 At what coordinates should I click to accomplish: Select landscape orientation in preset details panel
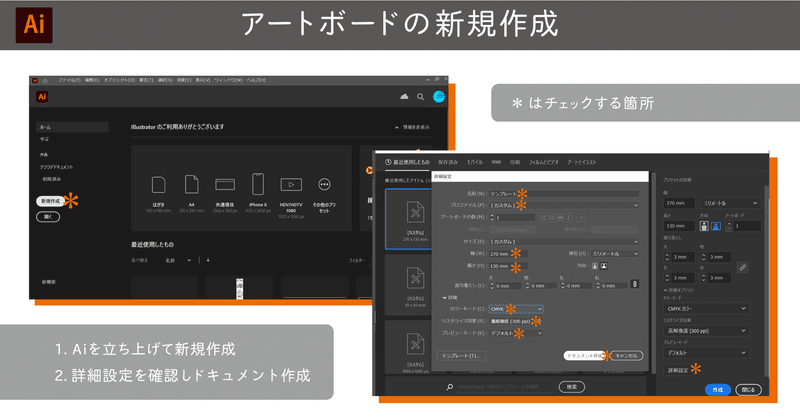pyautogui.click(x=715, y=226)
